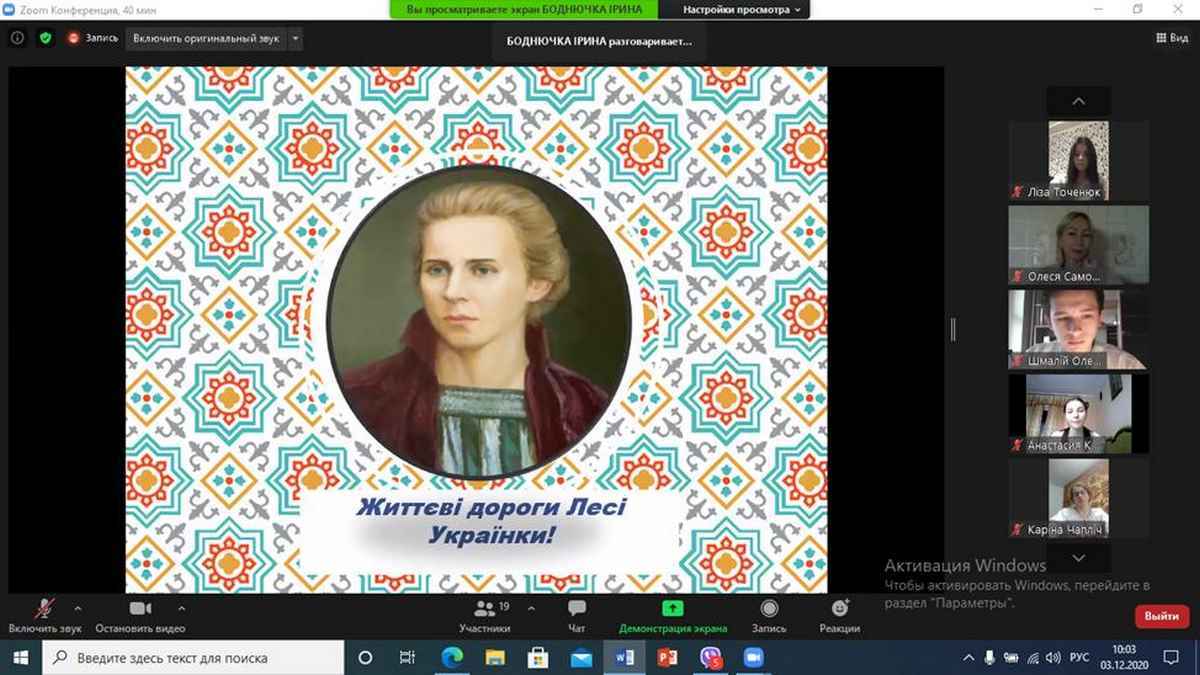Open Viber from the Windows taskbar
The image size is (1200, 675).
coord(711,658)
